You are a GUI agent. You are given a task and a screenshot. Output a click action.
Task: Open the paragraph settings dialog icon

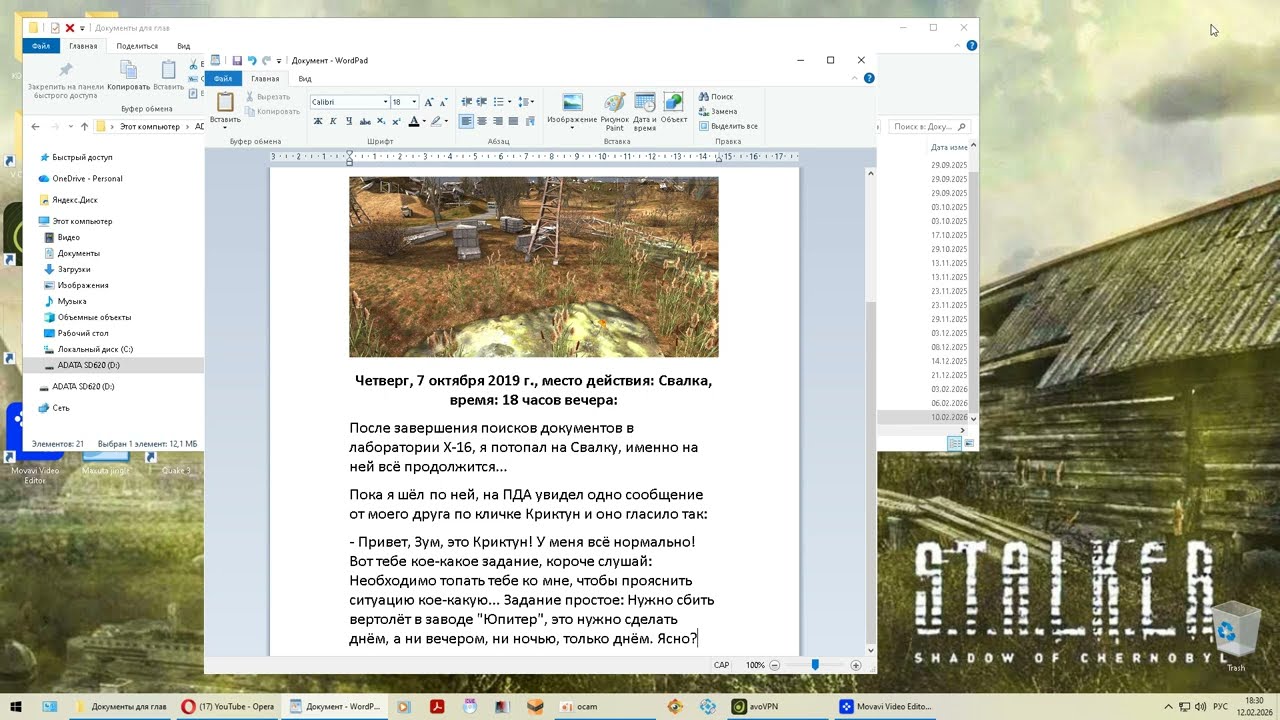coord(529,121)
